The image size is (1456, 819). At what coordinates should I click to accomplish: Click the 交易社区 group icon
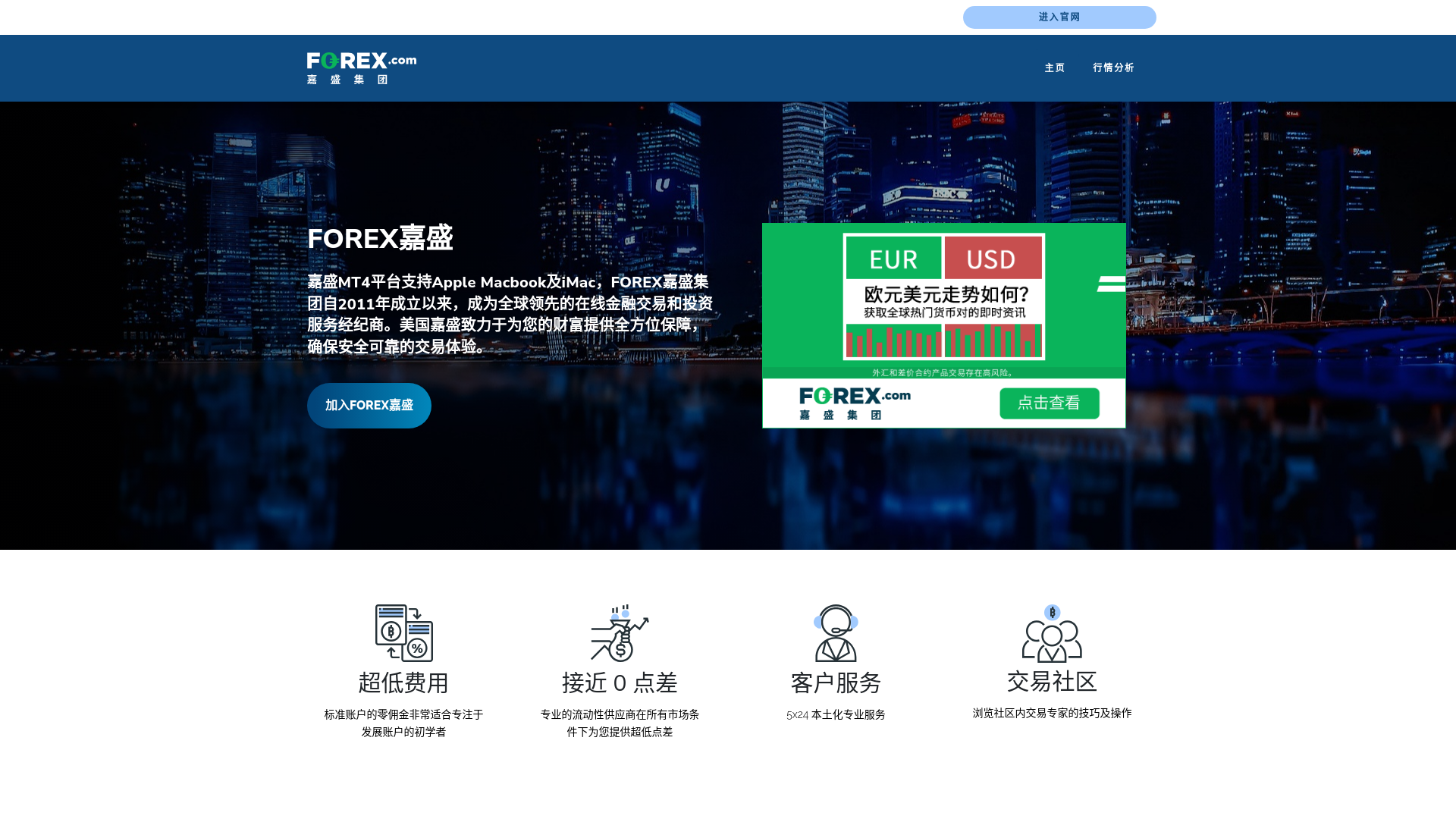pyautogui.click(x=1052, y=633)
